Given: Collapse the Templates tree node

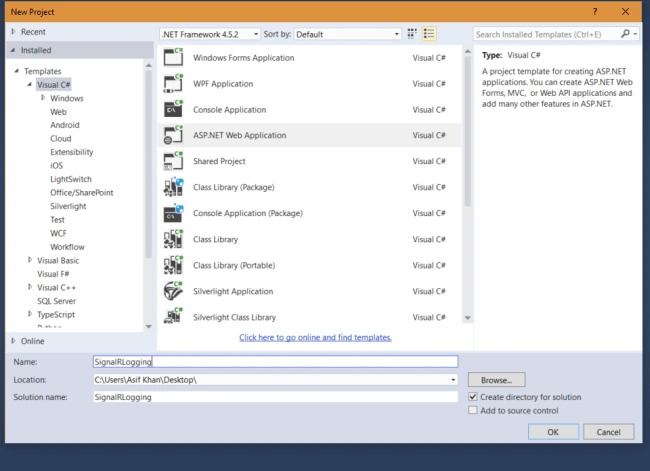Looking at the screenshot, I should tap(17, 71).
